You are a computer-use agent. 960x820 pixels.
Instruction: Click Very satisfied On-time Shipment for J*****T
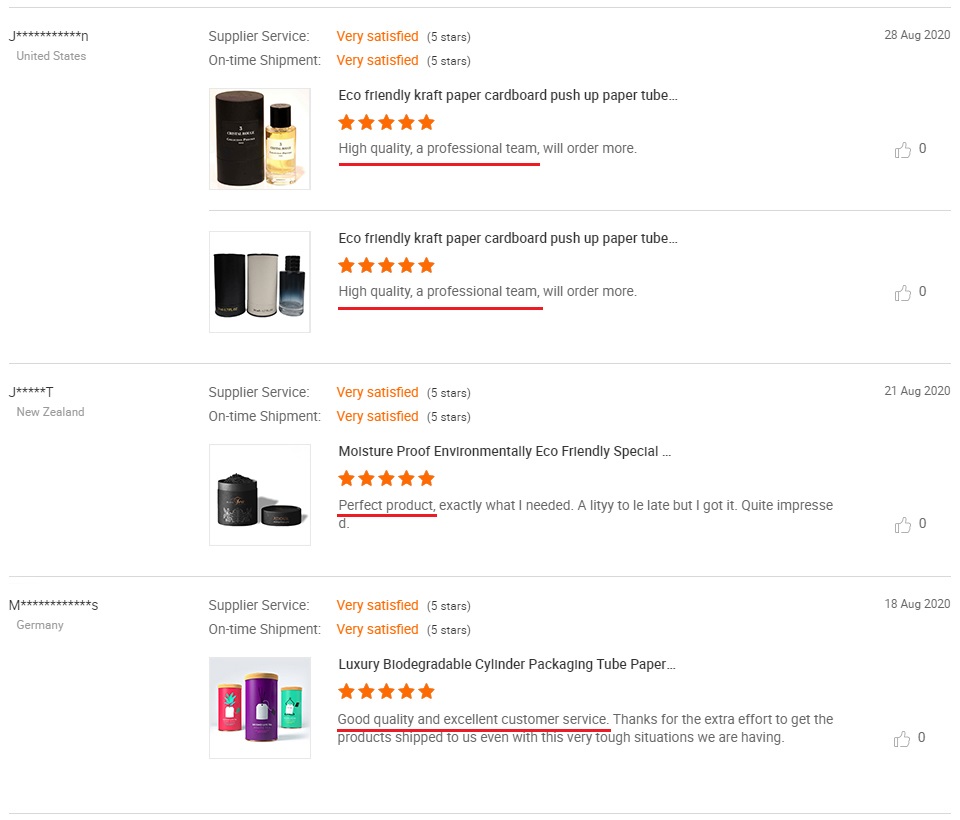coord(377,416)
